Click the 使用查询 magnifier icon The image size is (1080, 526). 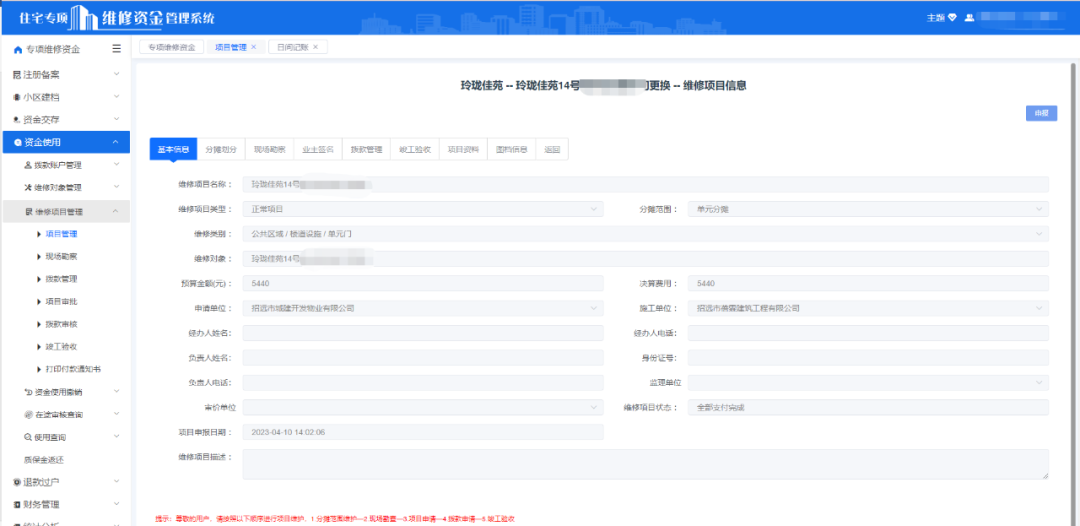tap(28, 437)
